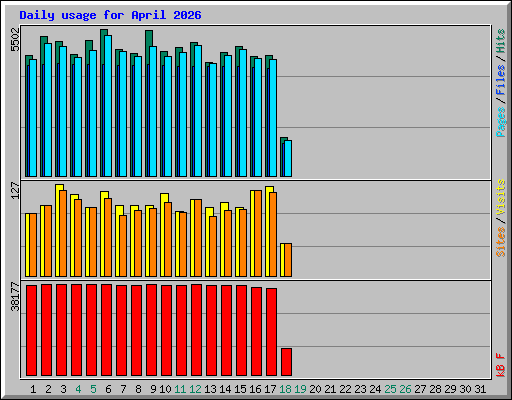512x400 pixels.
Task: Click the orange sites bar for day 13
Action: coord(213,246)
